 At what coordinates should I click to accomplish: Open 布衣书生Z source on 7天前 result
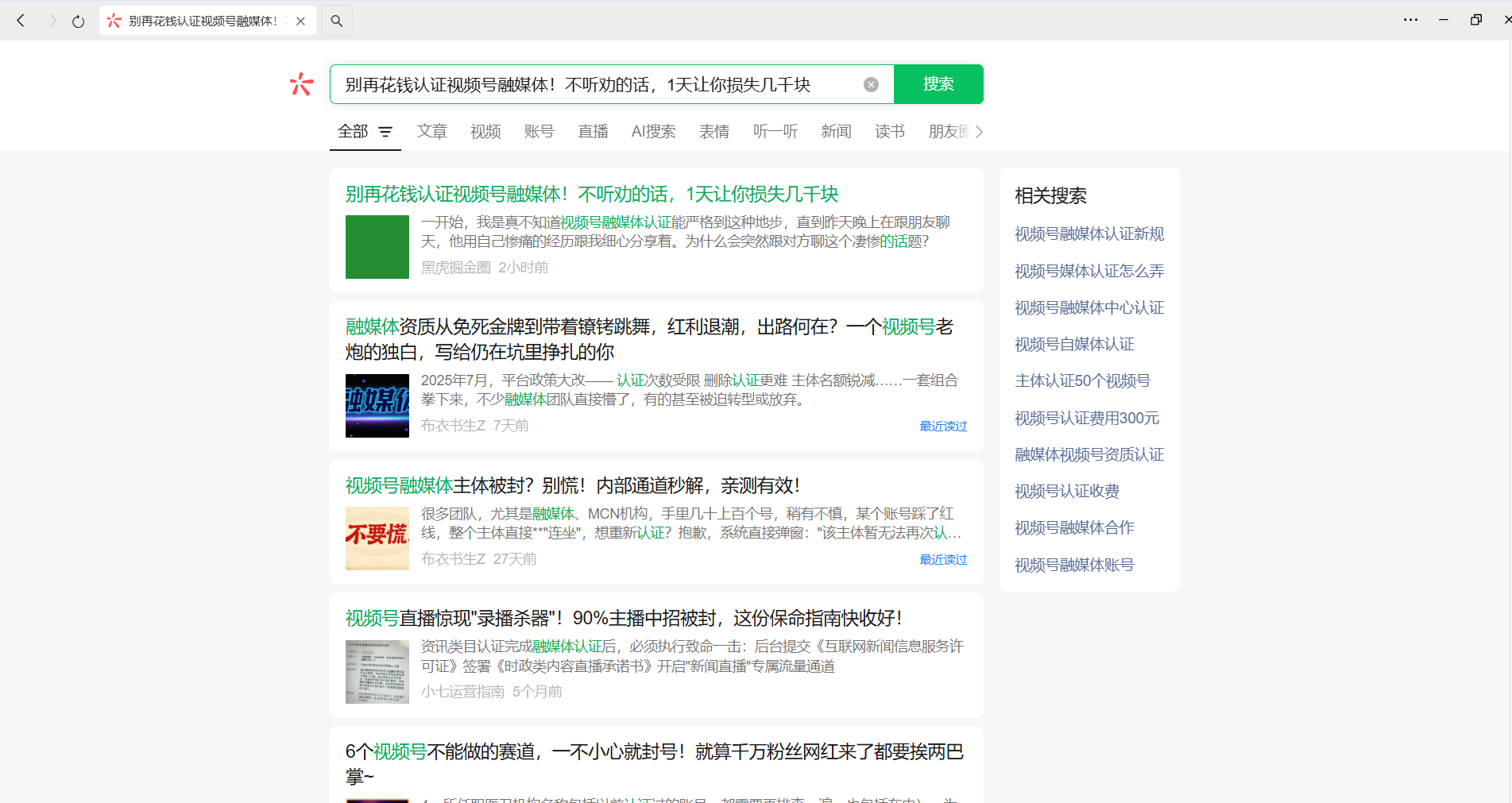[x=453, y=426]
